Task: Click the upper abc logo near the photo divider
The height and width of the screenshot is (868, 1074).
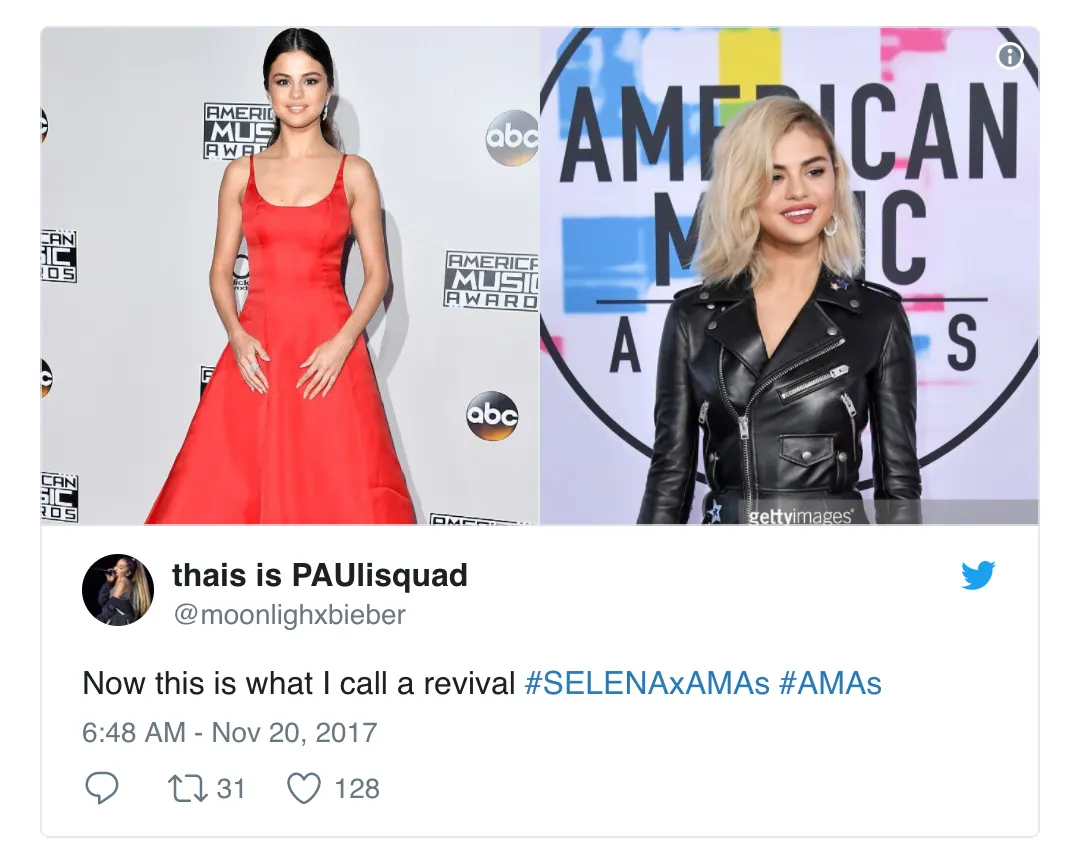Action: (512, 138)
